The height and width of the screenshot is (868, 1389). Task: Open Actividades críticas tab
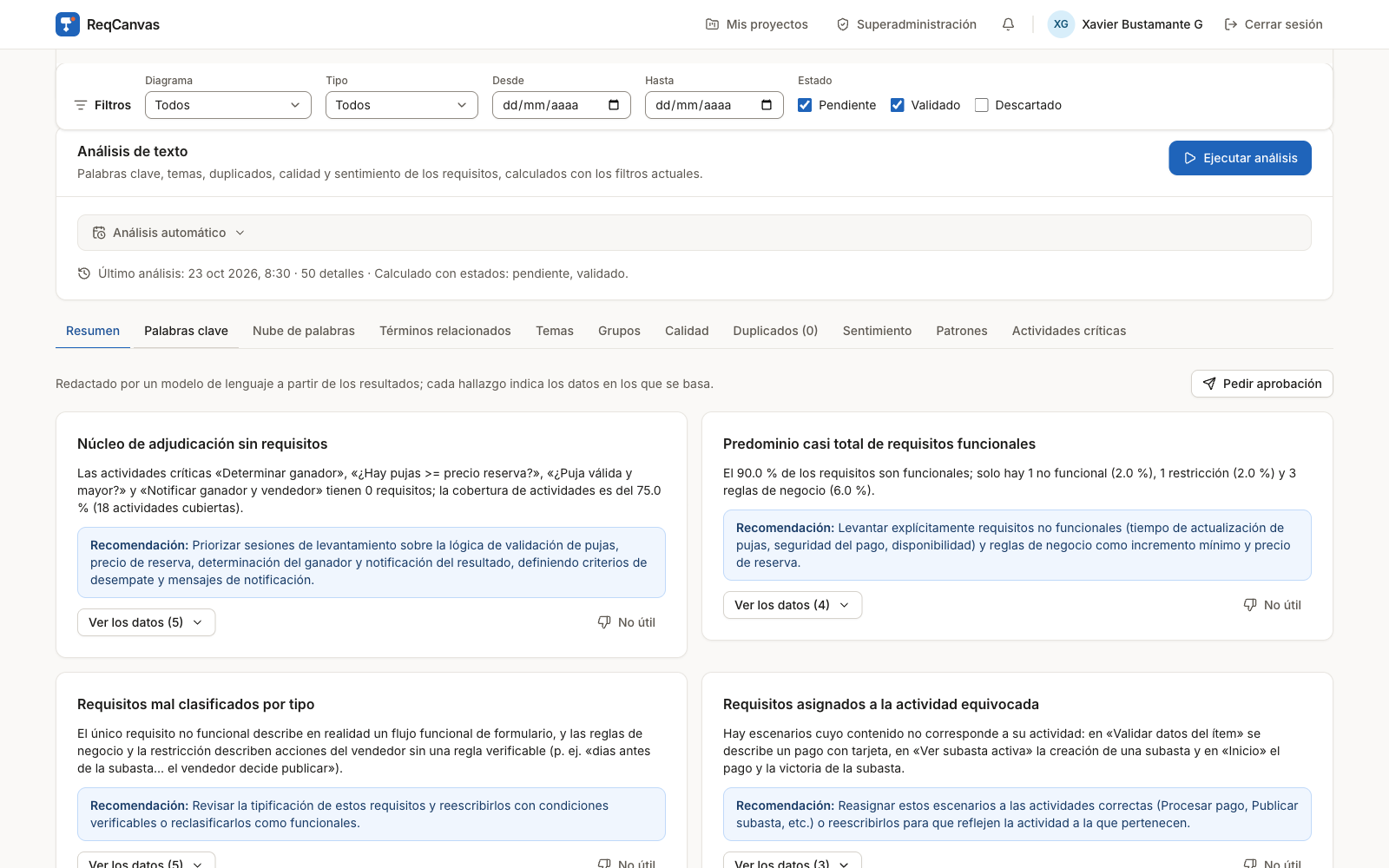point(1069,331)
